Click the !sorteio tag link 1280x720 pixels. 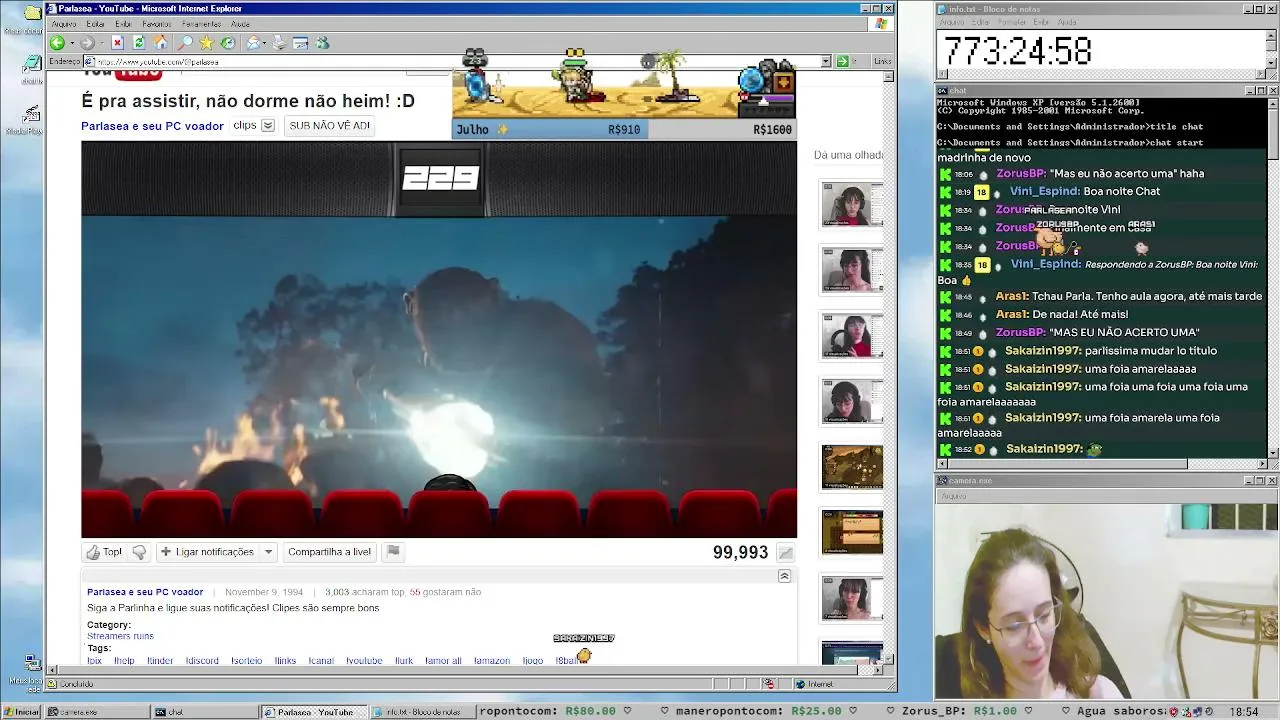(246, 660)
